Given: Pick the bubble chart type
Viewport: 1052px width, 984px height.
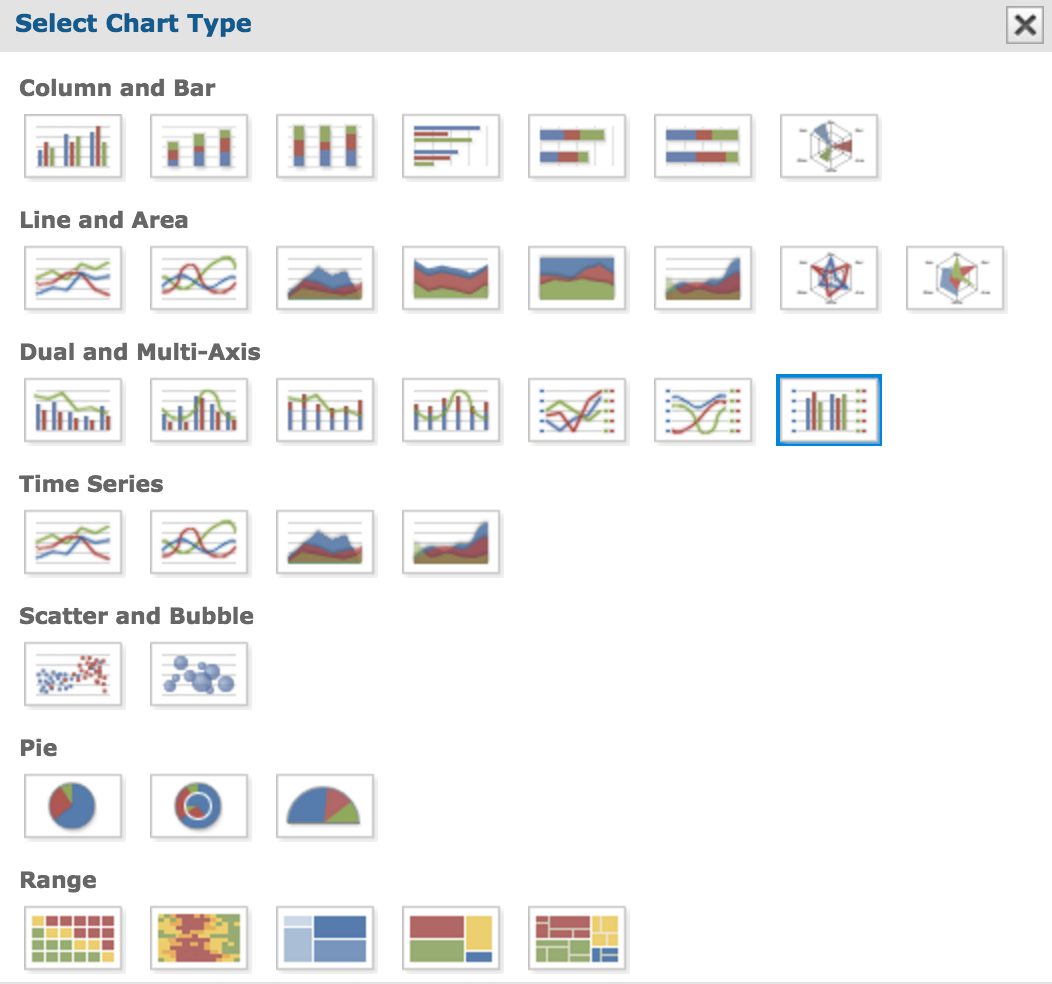Looking at the screenshot, I should [199, 674].
